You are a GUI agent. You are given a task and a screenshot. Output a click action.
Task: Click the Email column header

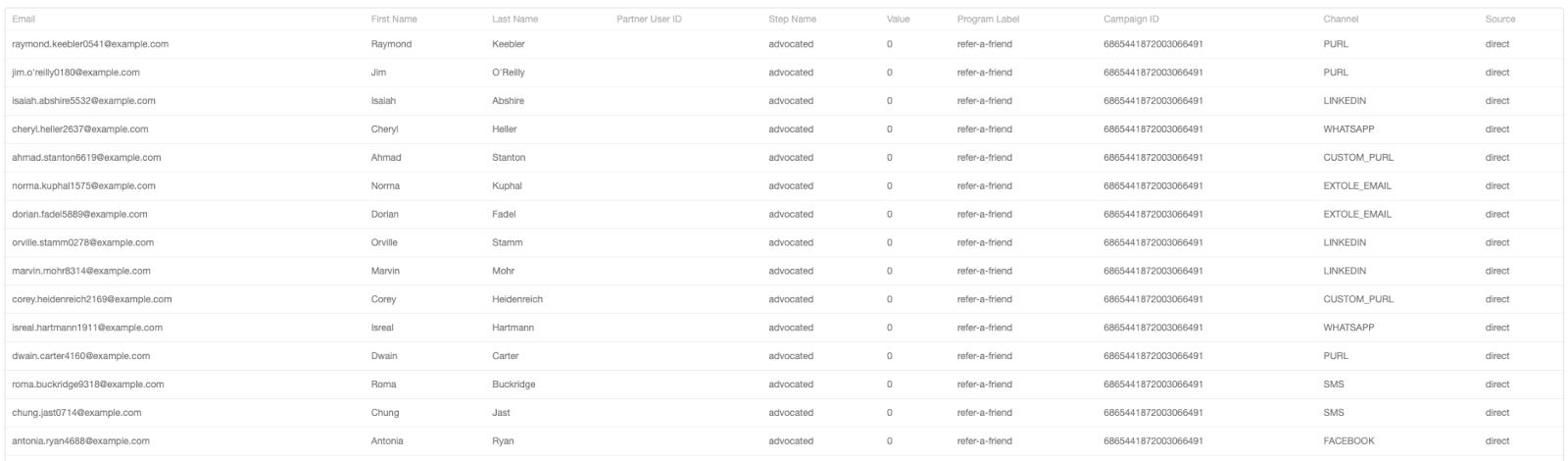point(24,20)
